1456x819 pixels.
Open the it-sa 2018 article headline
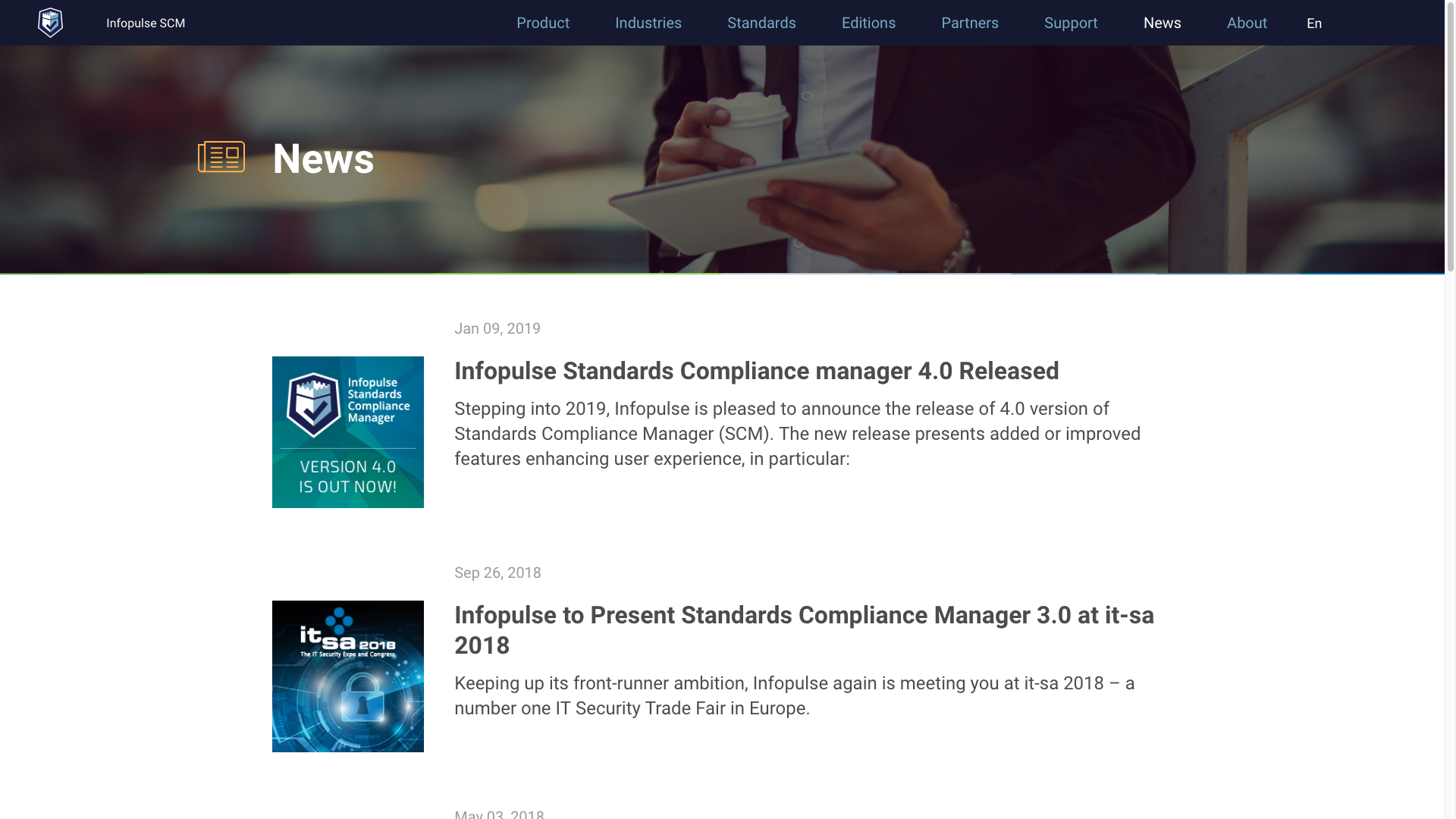(x=804, y=630)
